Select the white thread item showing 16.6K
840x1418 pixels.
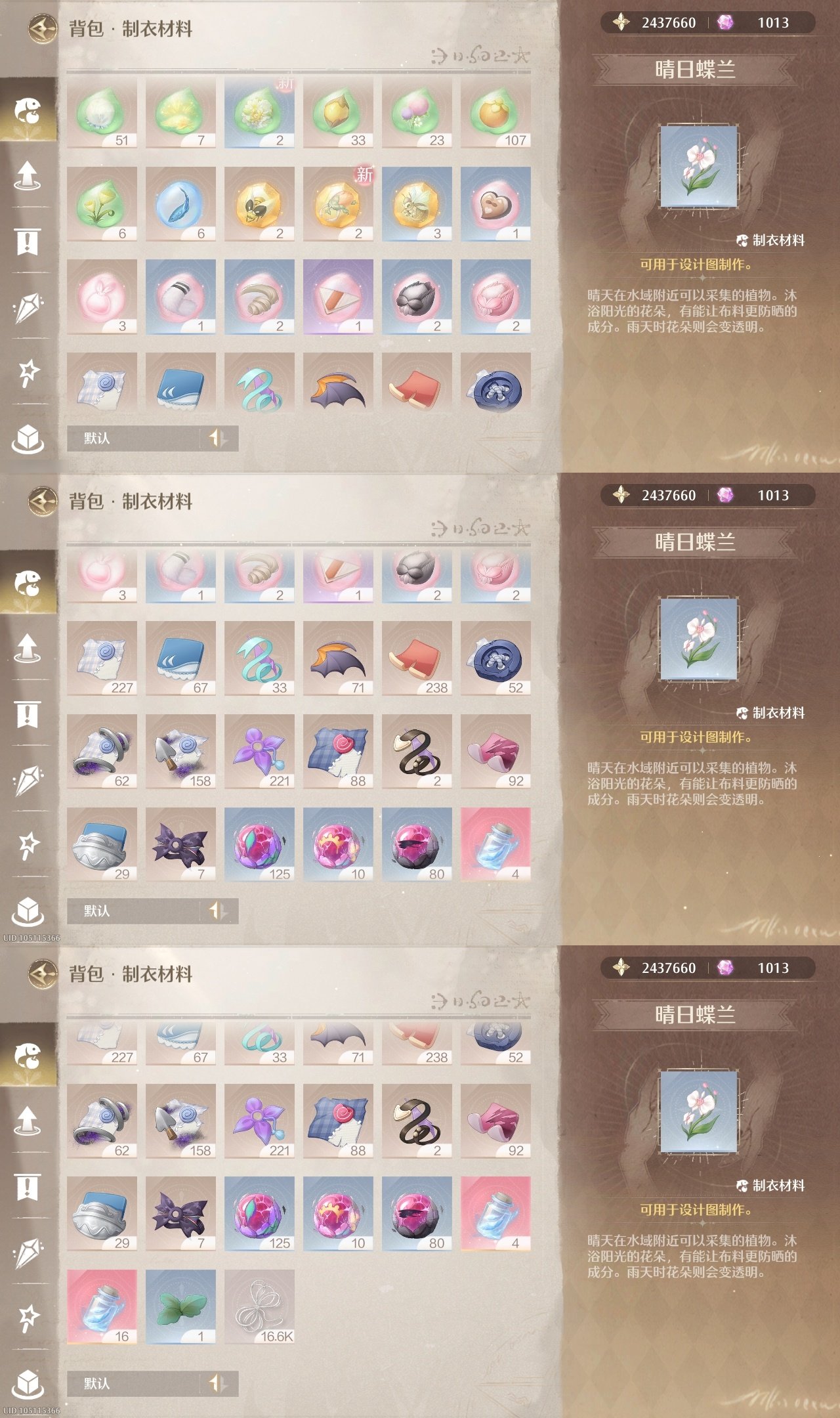pyautogui.click(x=259, y=1306)
